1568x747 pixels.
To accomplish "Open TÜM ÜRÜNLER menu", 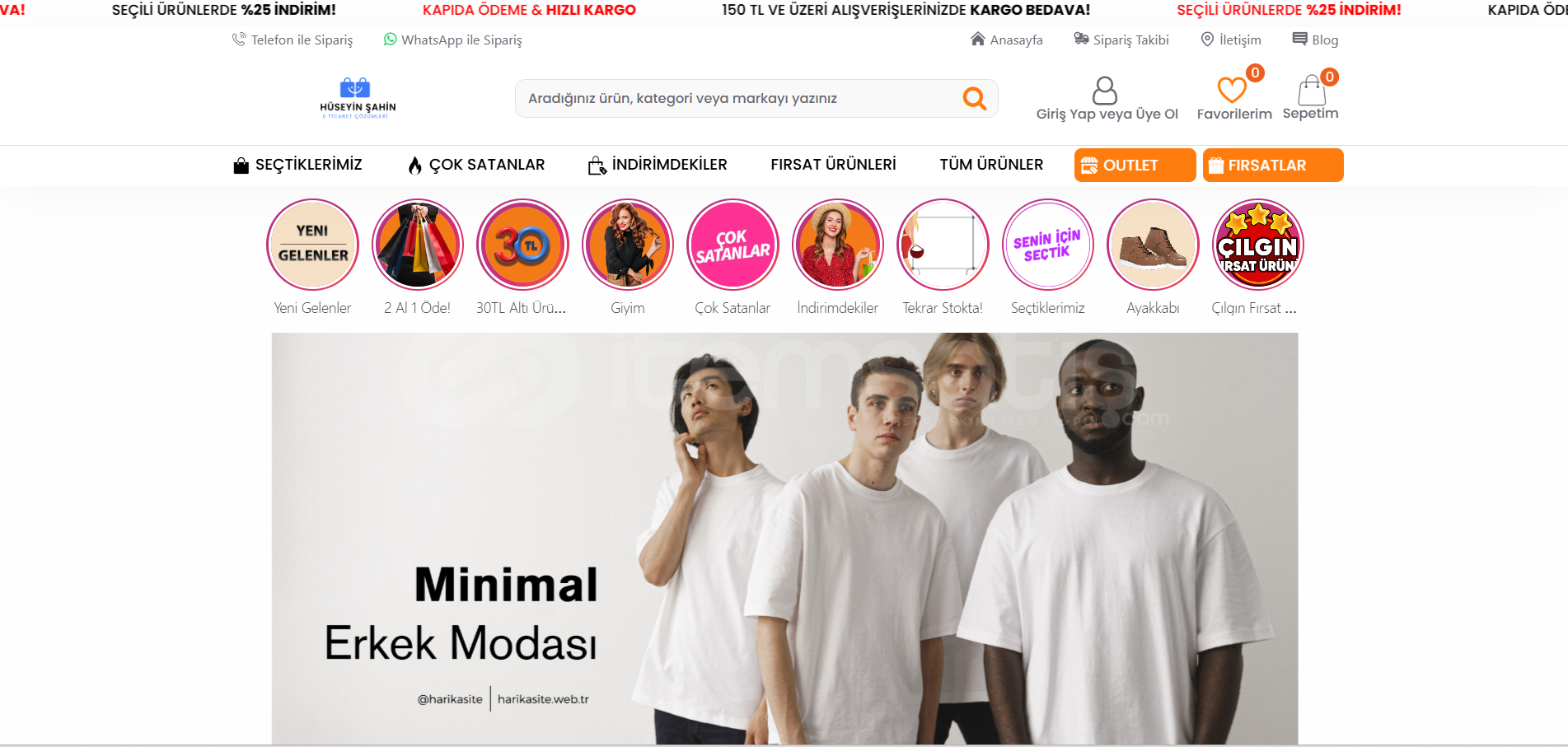I will coord(991,165).
